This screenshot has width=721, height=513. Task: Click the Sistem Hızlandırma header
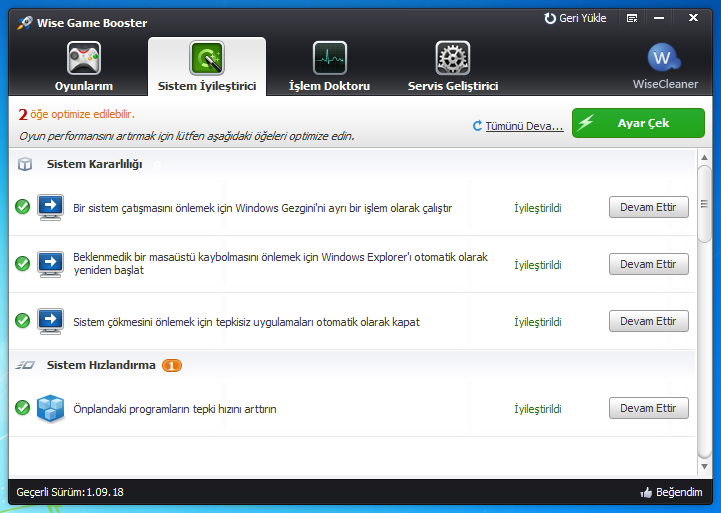click(101, 365)
